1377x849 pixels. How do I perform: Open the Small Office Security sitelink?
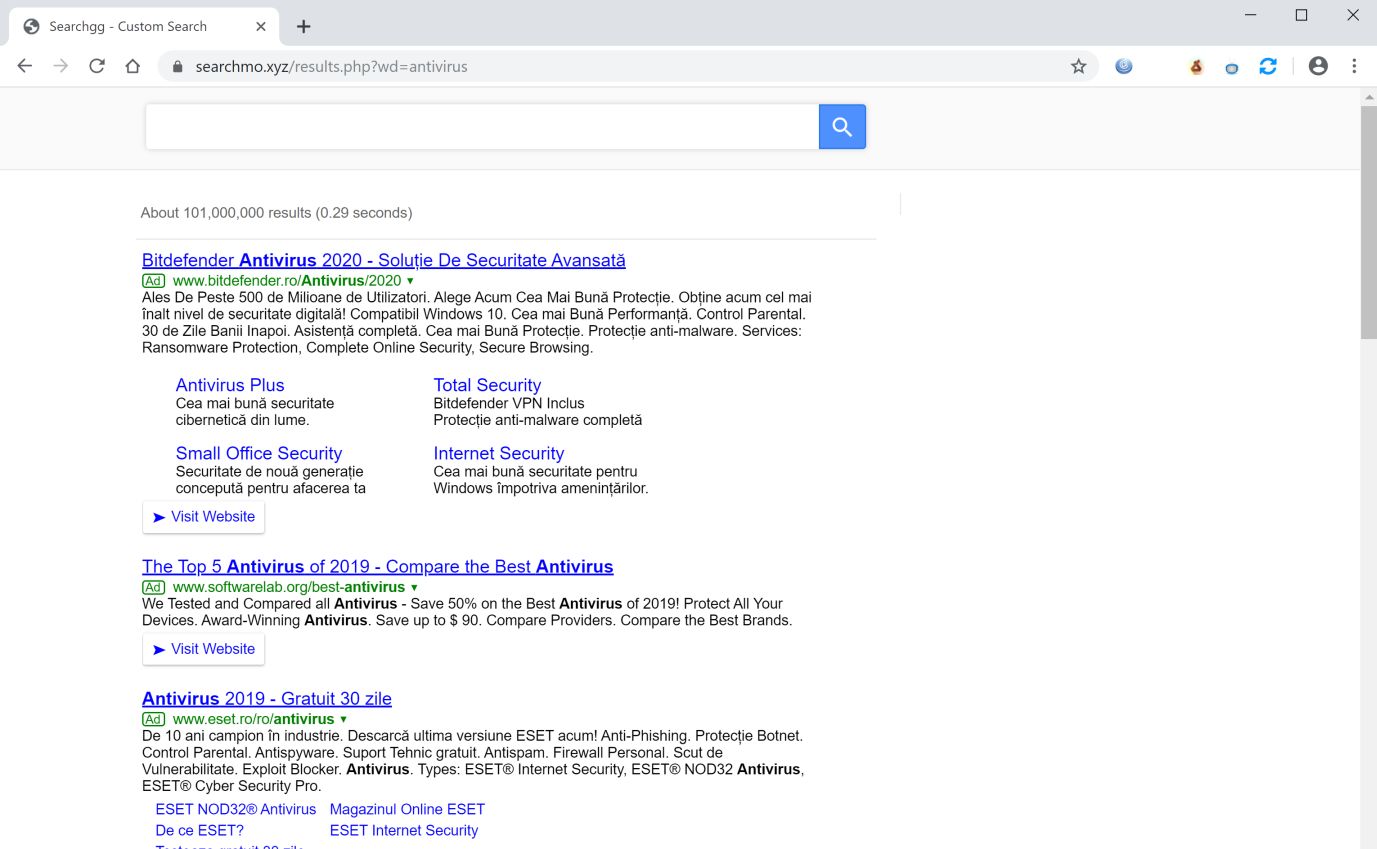point(259,453)
